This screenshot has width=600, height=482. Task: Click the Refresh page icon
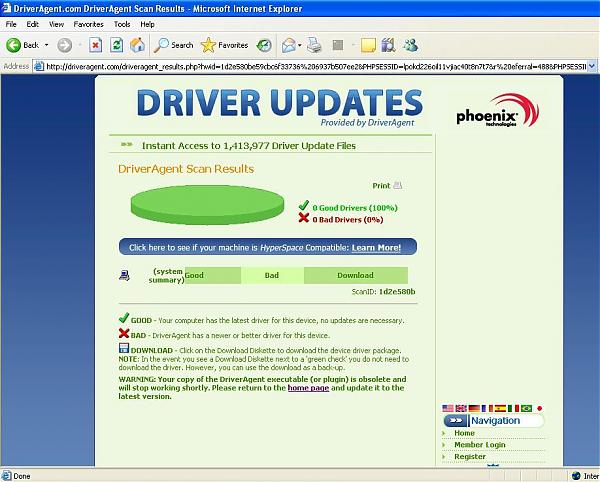[x=116, y=45]
